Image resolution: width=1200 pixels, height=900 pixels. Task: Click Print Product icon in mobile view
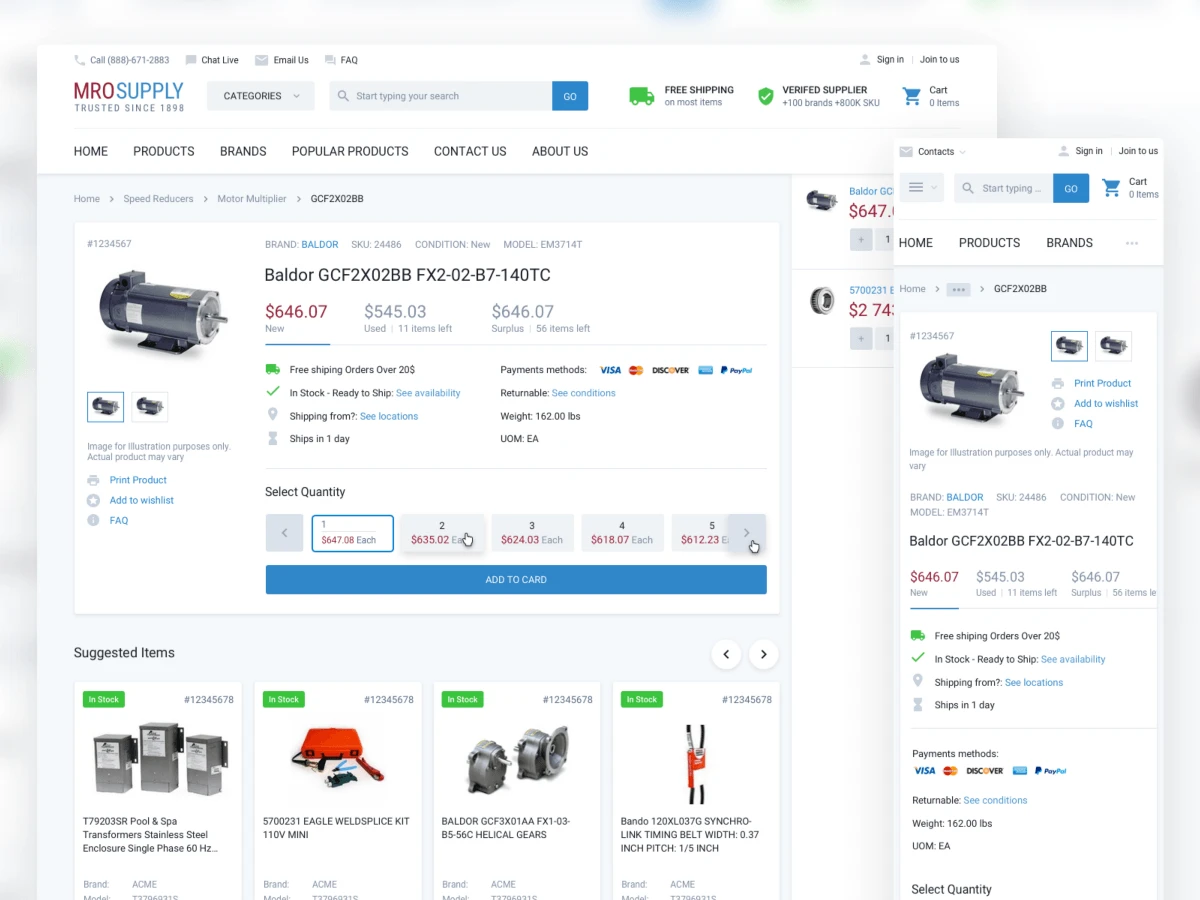[1058, 383]
